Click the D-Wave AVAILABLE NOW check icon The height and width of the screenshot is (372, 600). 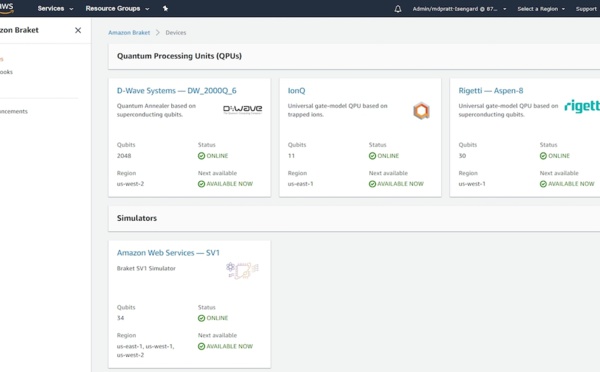tap(201, 184)
